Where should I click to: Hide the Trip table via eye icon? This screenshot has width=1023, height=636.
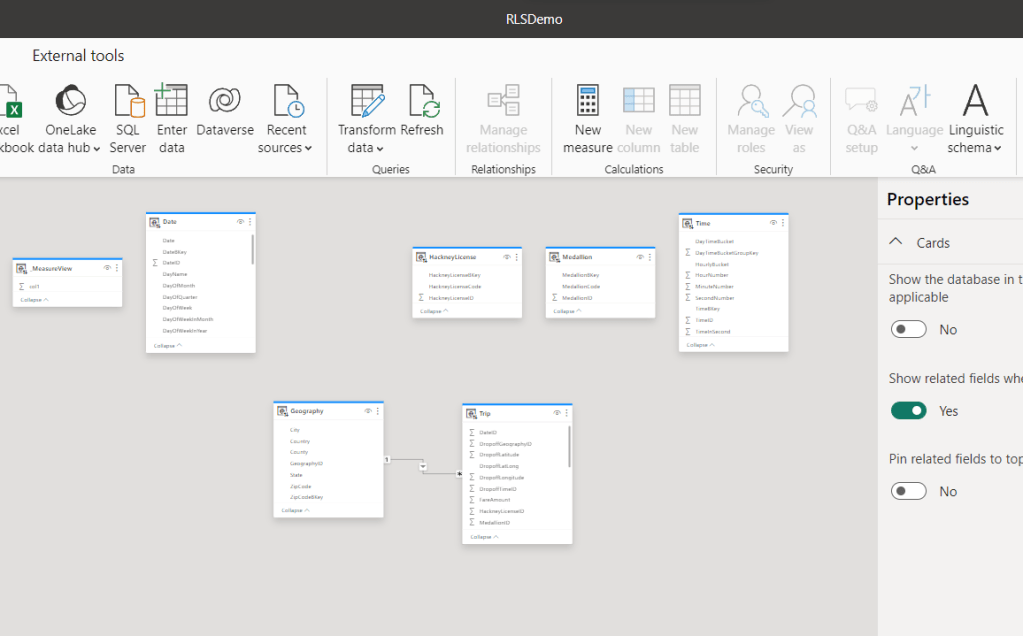coord(557,413)
